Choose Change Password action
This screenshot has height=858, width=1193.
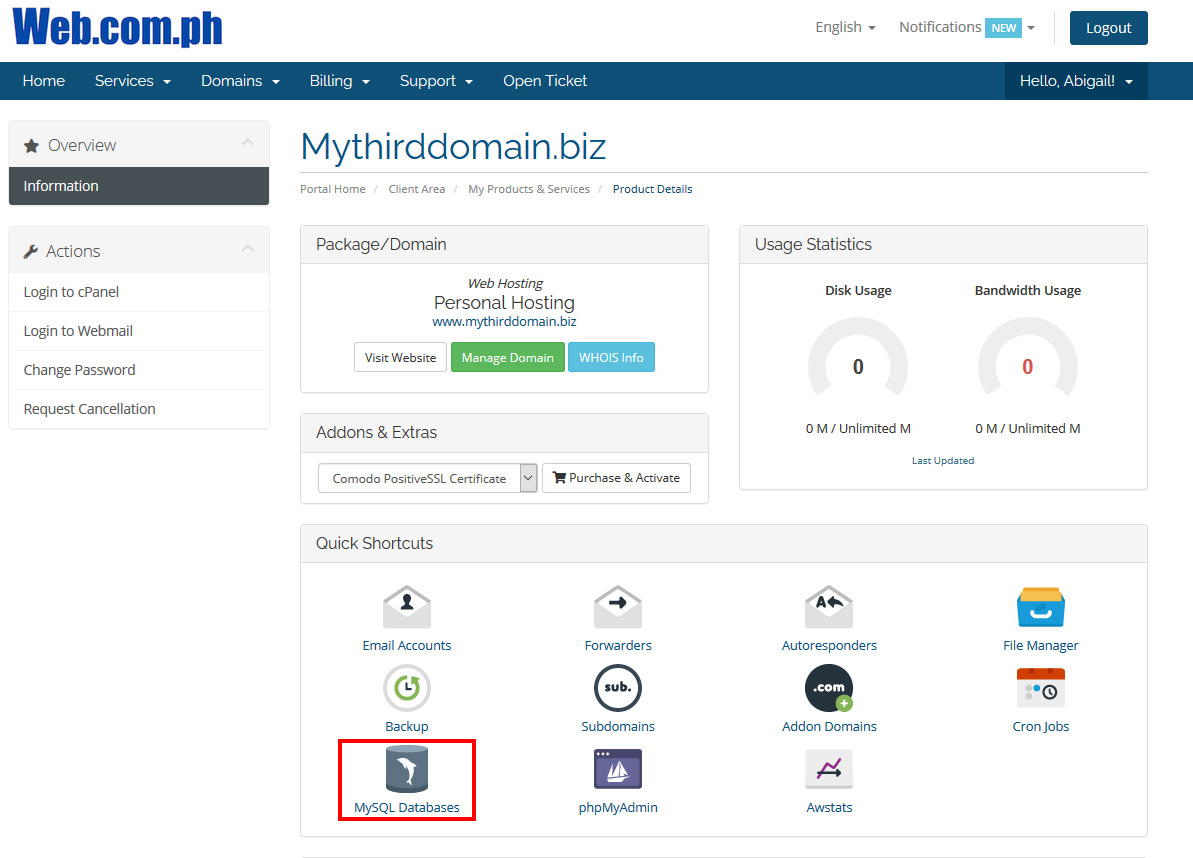click(x=138, y=370)
